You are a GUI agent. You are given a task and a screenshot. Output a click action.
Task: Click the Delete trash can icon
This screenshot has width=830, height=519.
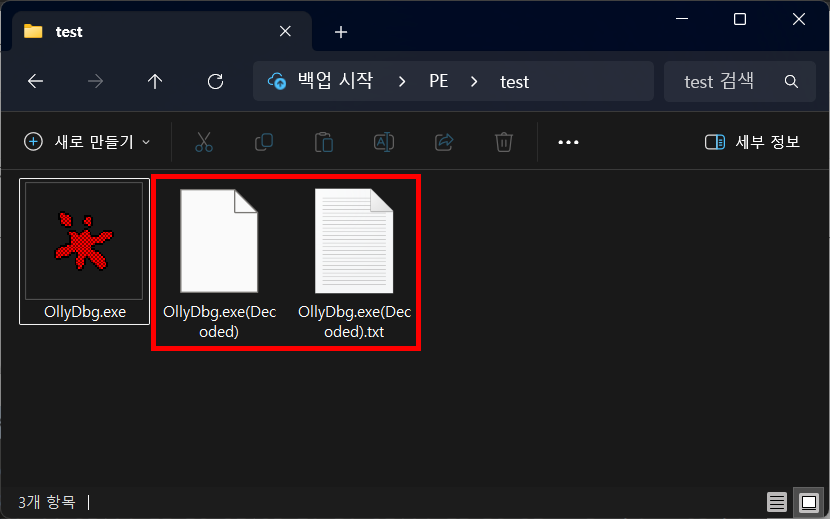point(503,142)
